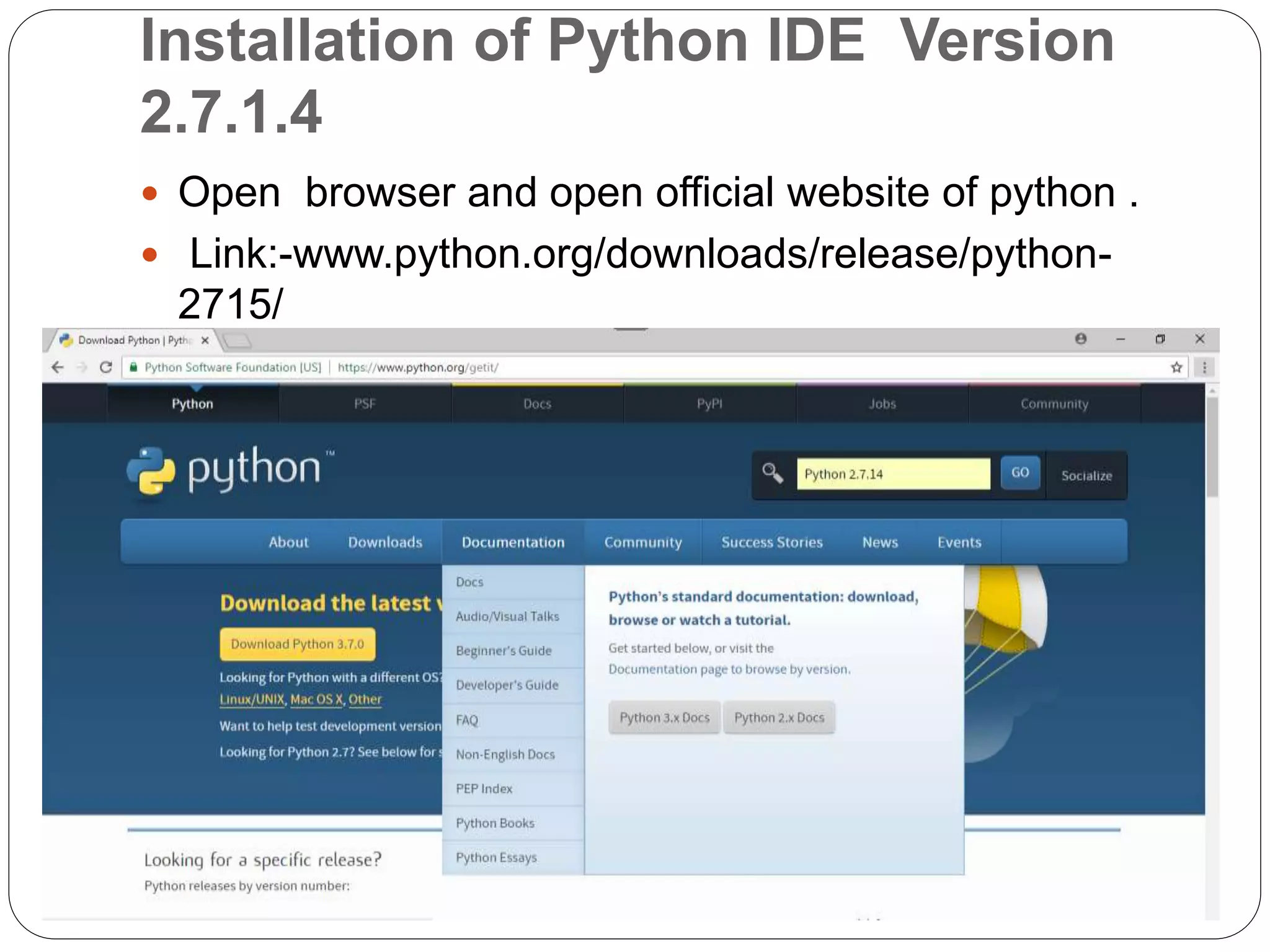1270x952 pixels.
Task: Open the PSF top-bar tab
Action: (365, 404)
